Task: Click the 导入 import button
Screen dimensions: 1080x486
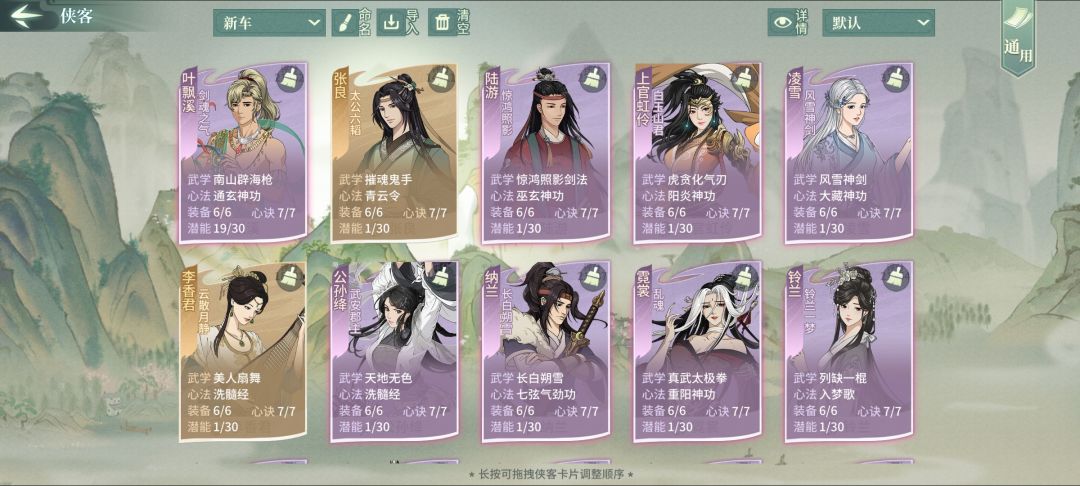Action: (400, 23)
